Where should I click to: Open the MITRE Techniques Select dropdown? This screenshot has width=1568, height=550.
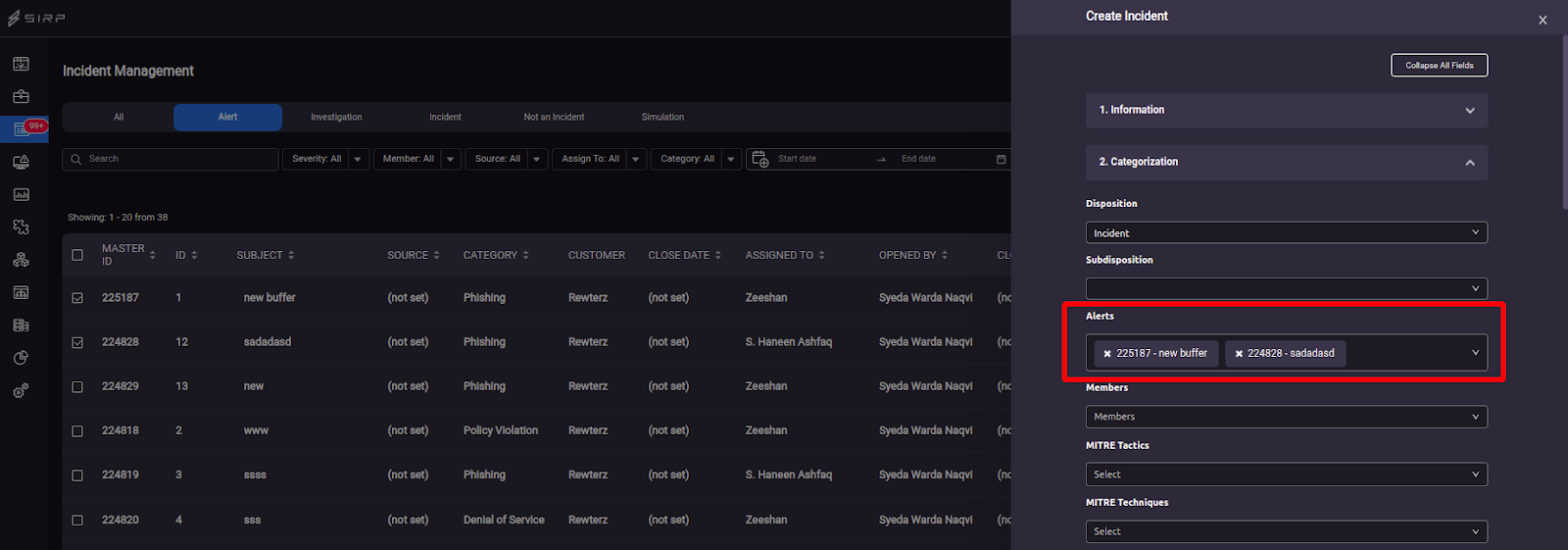(x=1286, y=531)
